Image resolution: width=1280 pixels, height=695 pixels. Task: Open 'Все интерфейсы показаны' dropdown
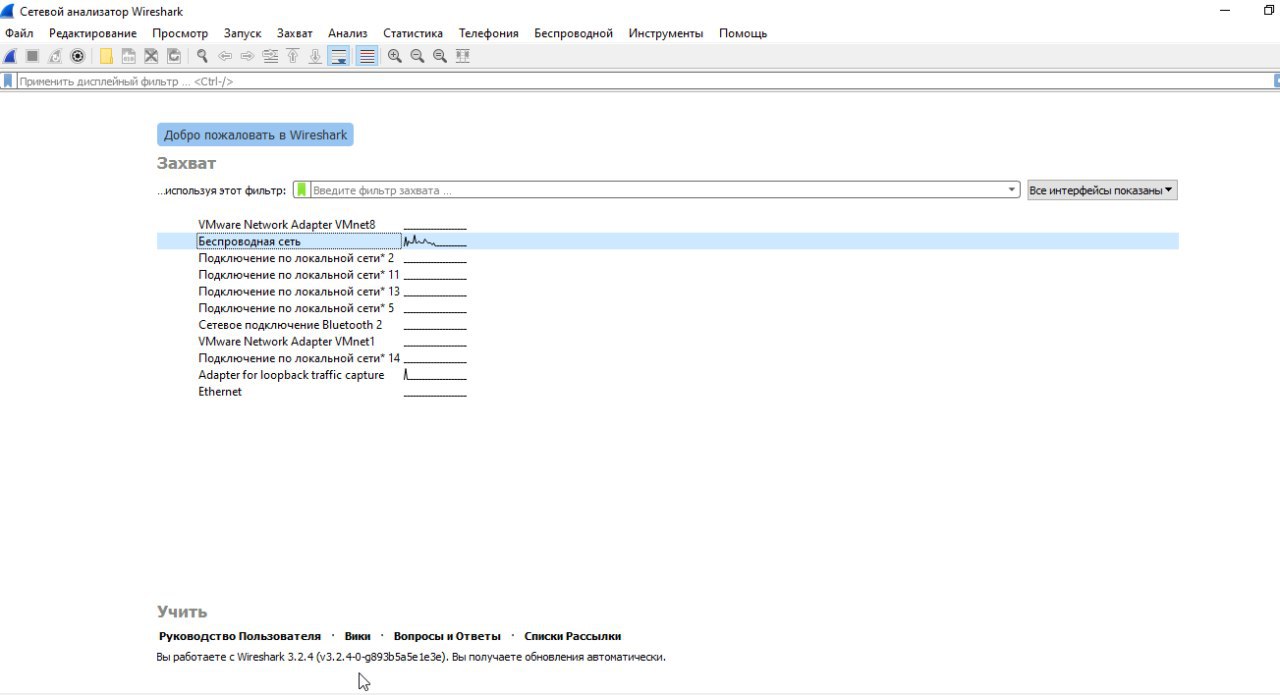[x=1102, y=190]
